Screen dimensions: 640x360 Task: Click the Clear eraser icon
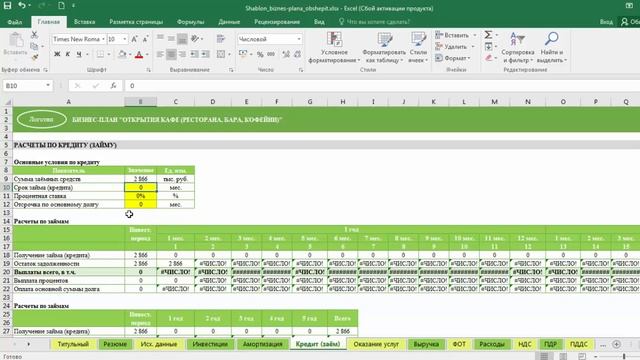[x=489, y=58]
